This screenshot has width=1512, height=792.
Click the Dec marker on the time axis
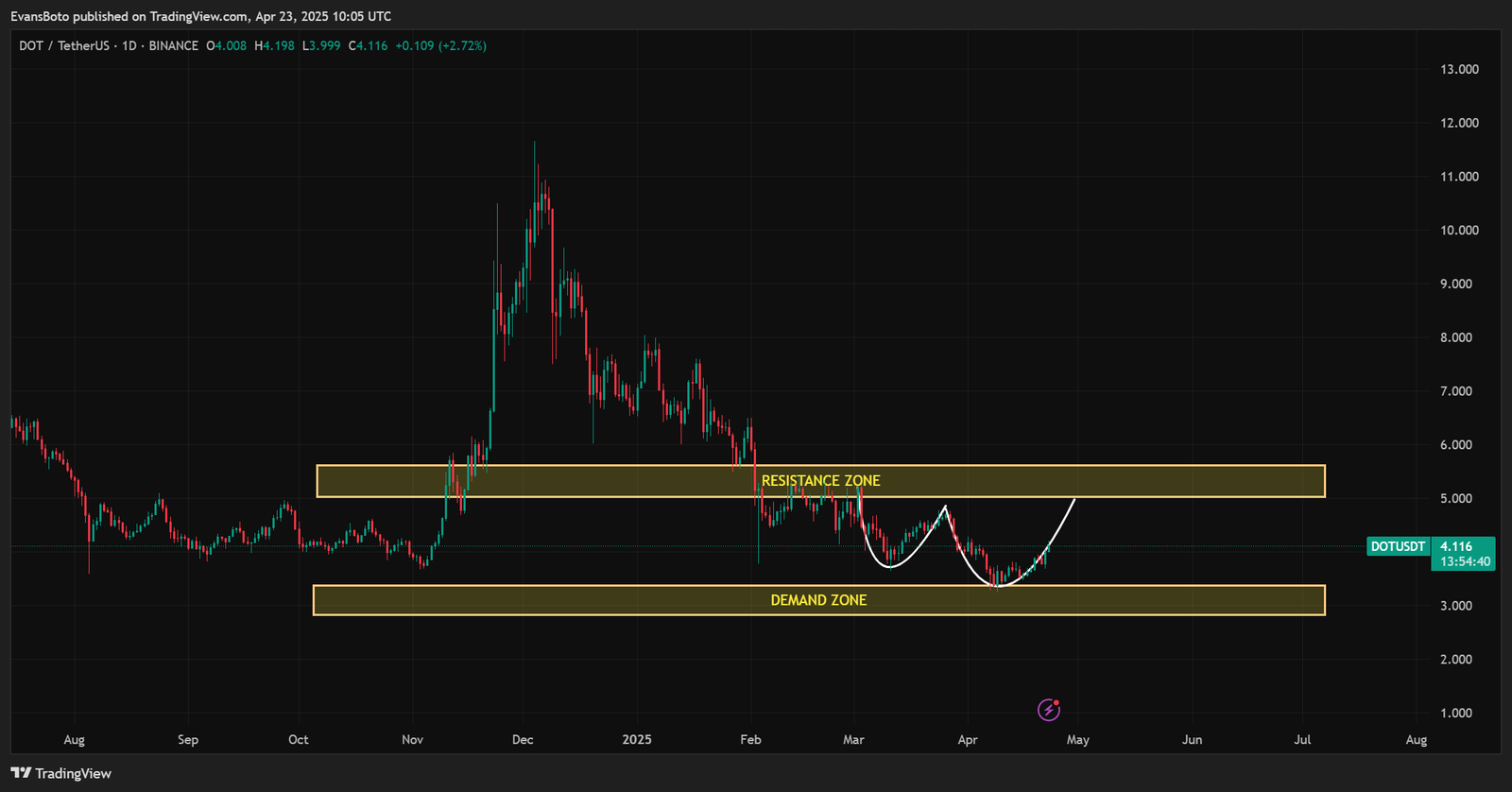pos(523,739)
